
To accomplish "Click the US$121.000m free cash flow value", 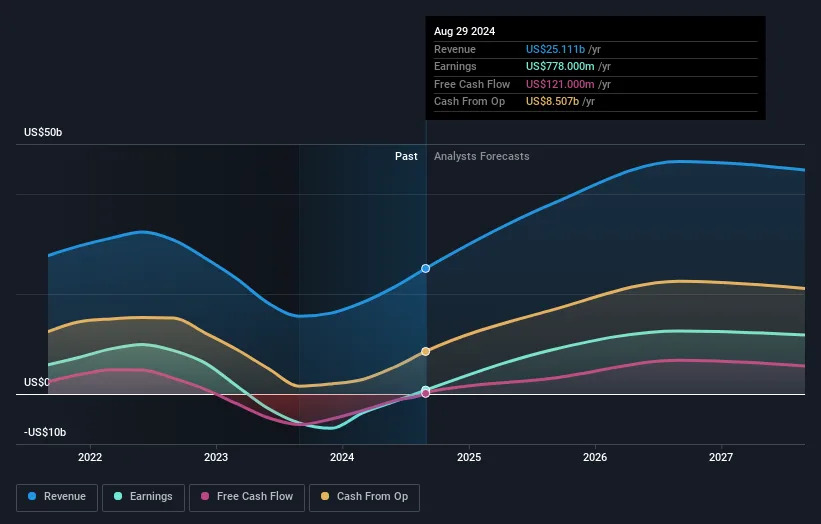I will tap(560, 84).
